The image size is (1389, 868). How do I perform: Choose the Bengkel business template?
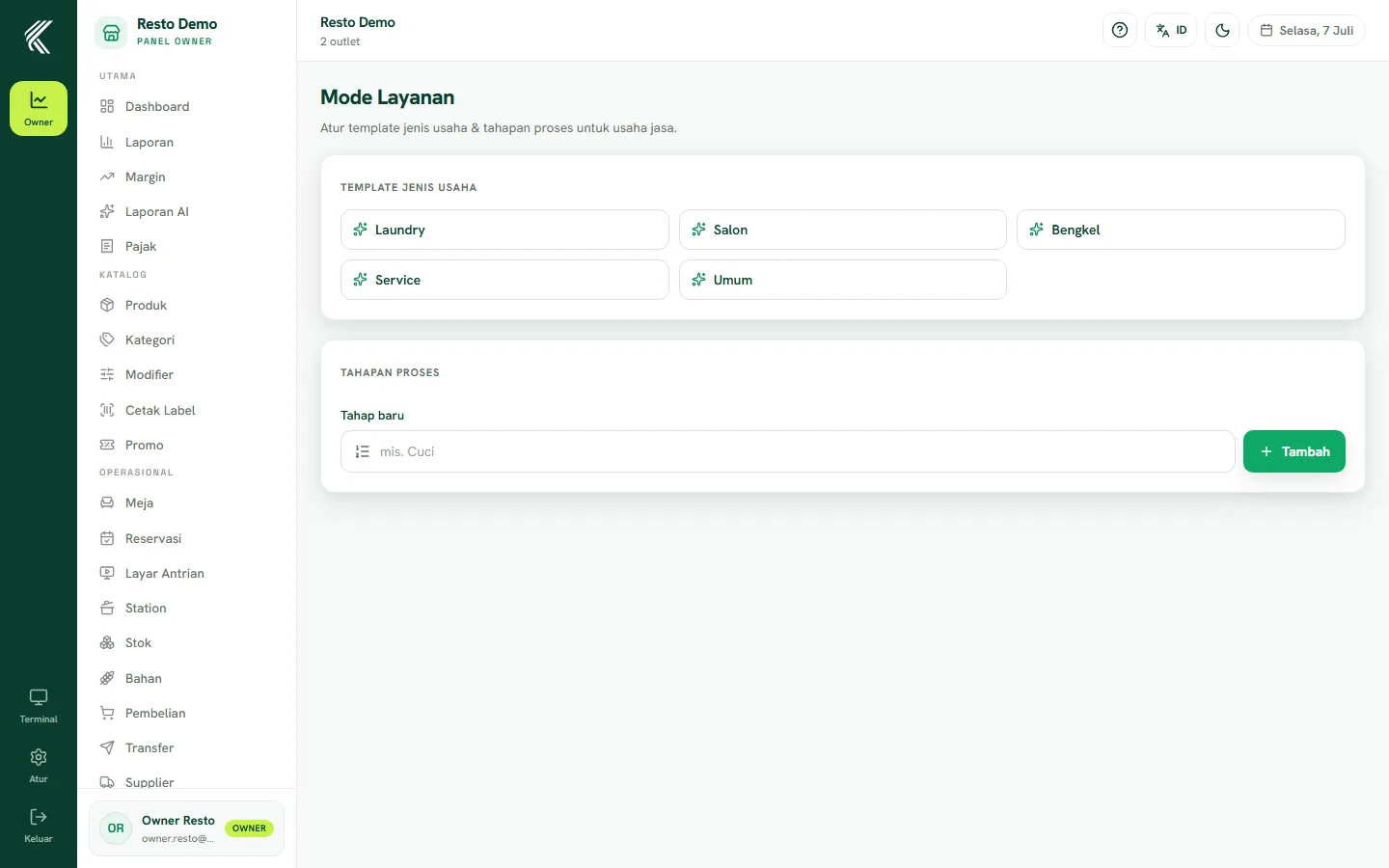click(1181, 230)
